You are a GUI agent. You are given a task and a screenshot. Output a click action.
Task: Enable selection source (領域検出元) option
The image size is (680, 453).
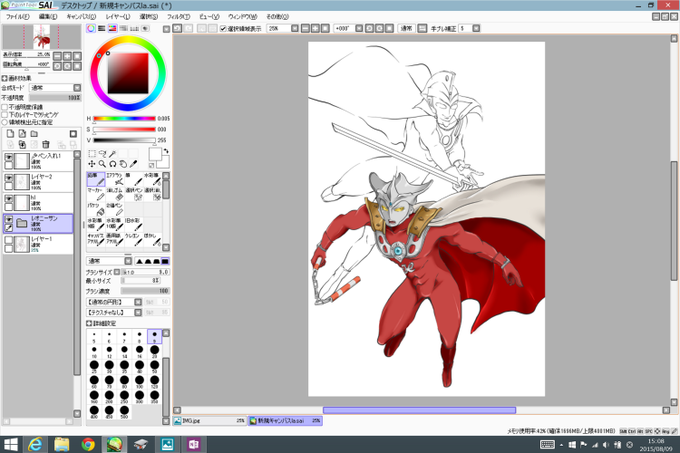(x=5, y=122)
